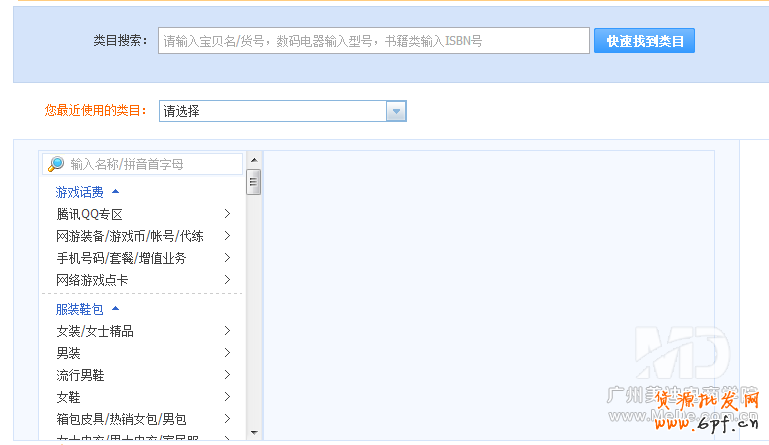Click the scroll down arrow in category list
This screenshot has height=445, width=769.
(254, 432)
